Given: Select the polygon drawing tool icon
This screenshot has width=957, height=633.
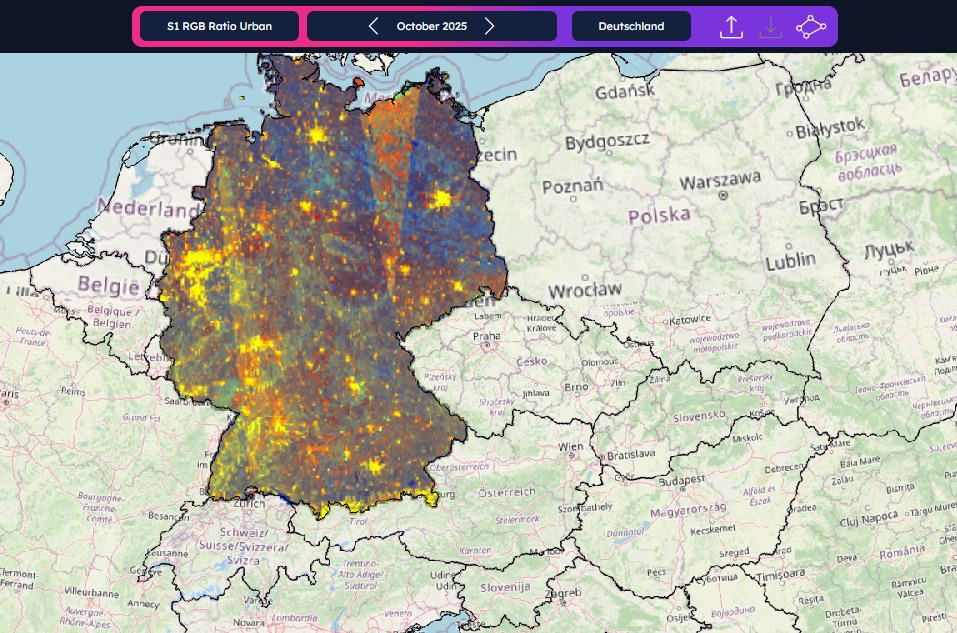Looking at the screenshot, I should point(810,27).
